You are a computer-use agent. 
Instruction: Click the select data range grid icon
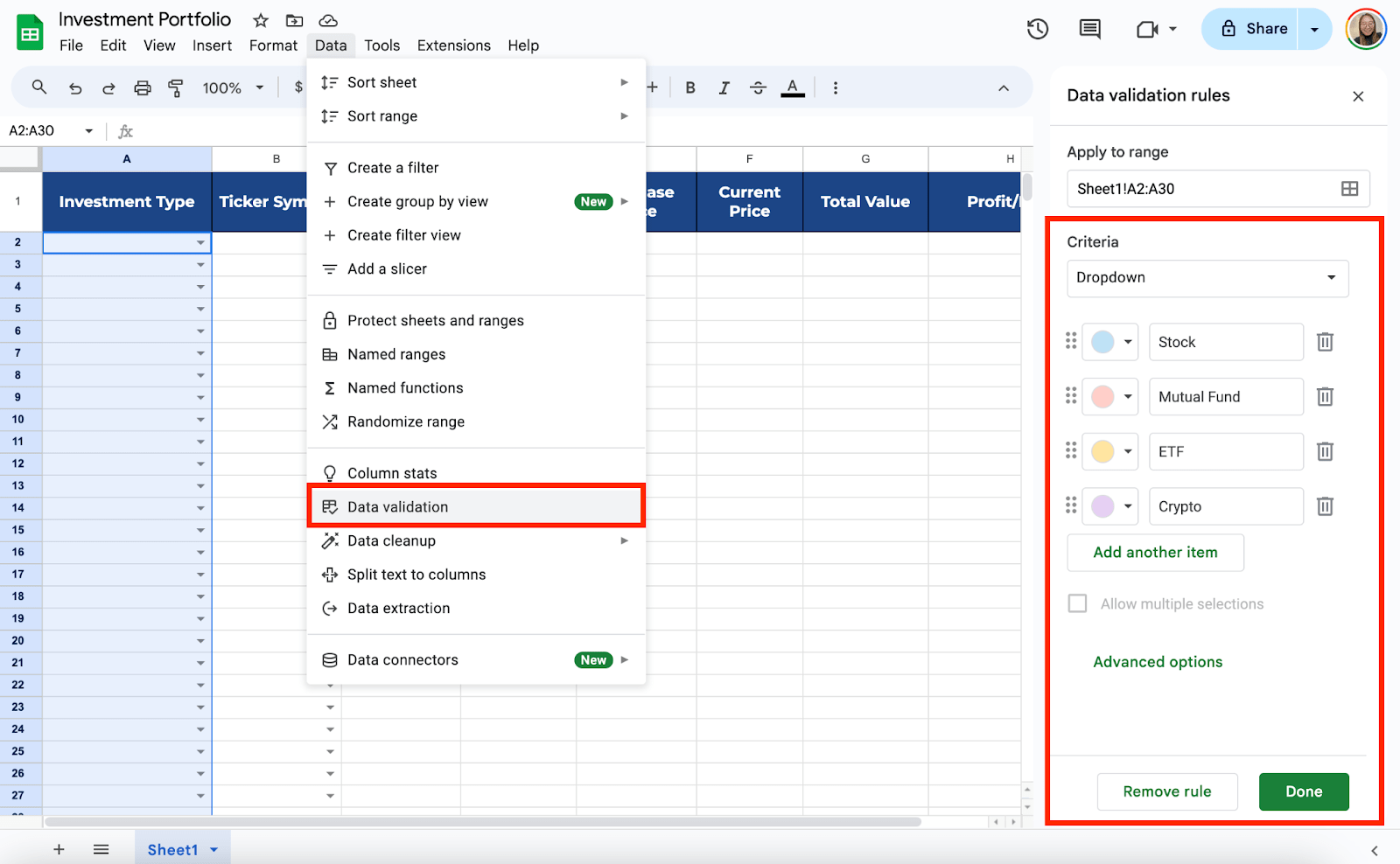1349,189
